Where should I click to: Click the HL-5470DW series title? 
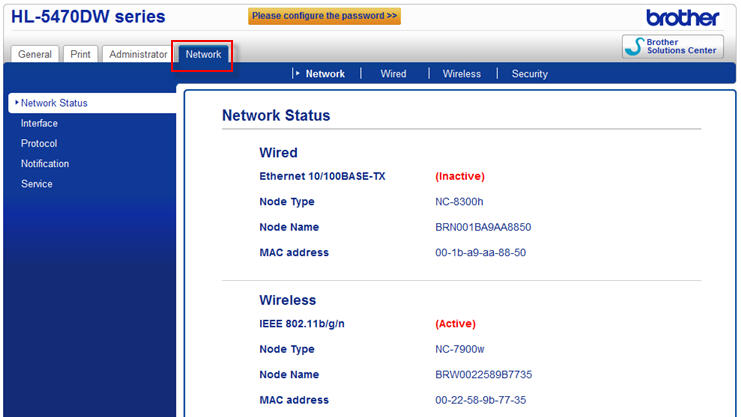click(x=88, y=17)
